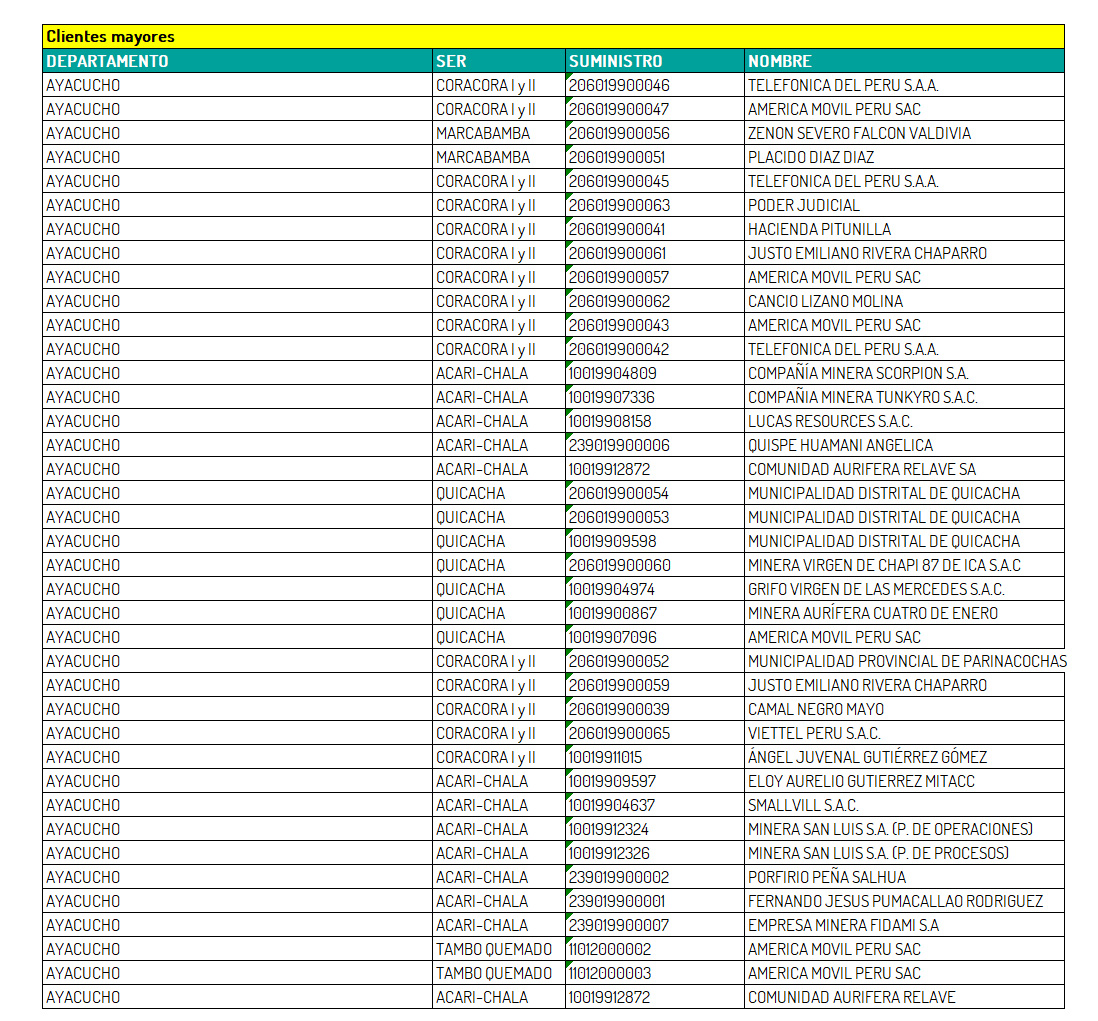Select supply number 206019900056

click(655, 133)
